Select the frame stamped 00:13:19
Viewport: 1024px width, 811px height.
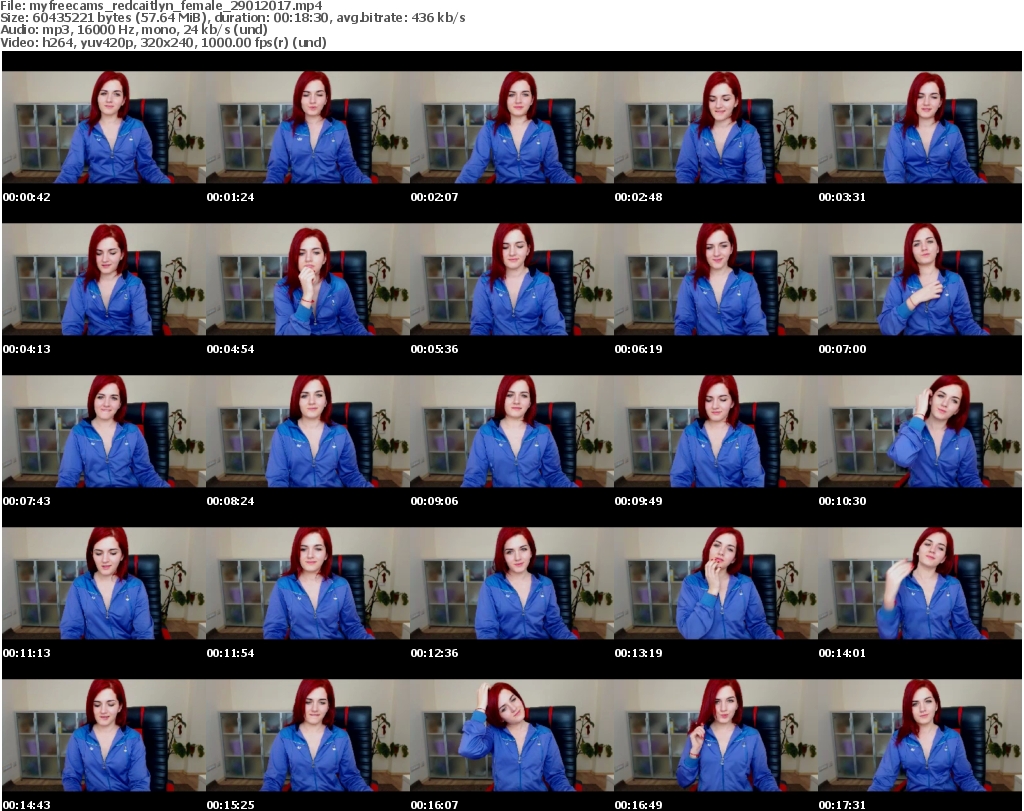pos(715,583)
